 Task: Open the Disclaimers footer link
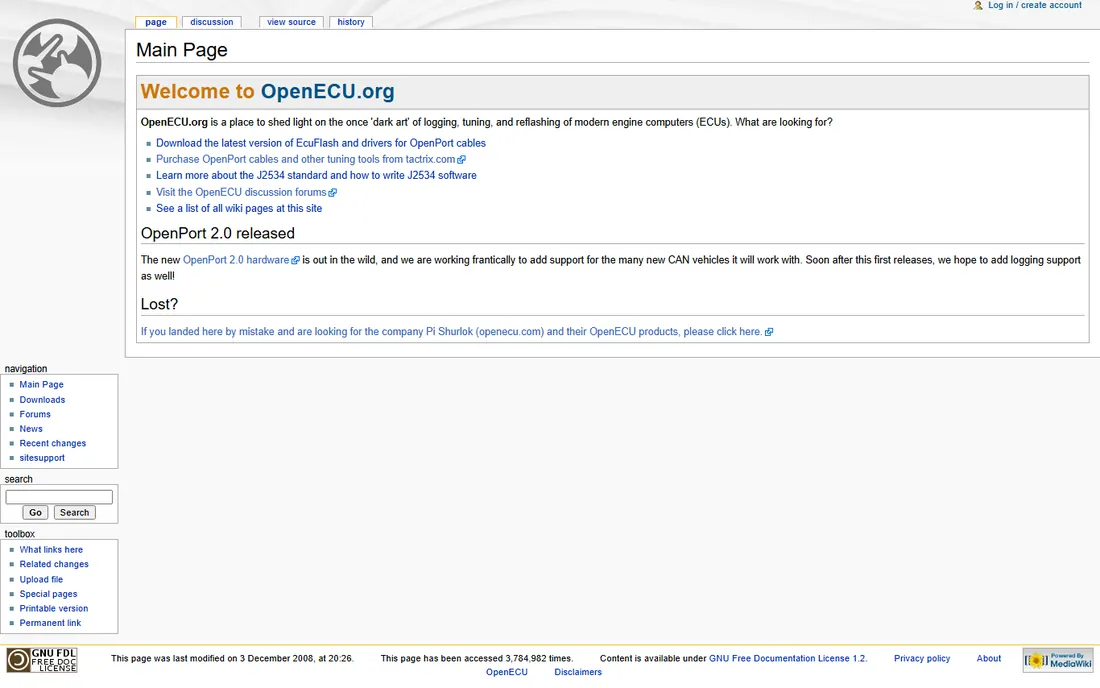pos(578,672)
